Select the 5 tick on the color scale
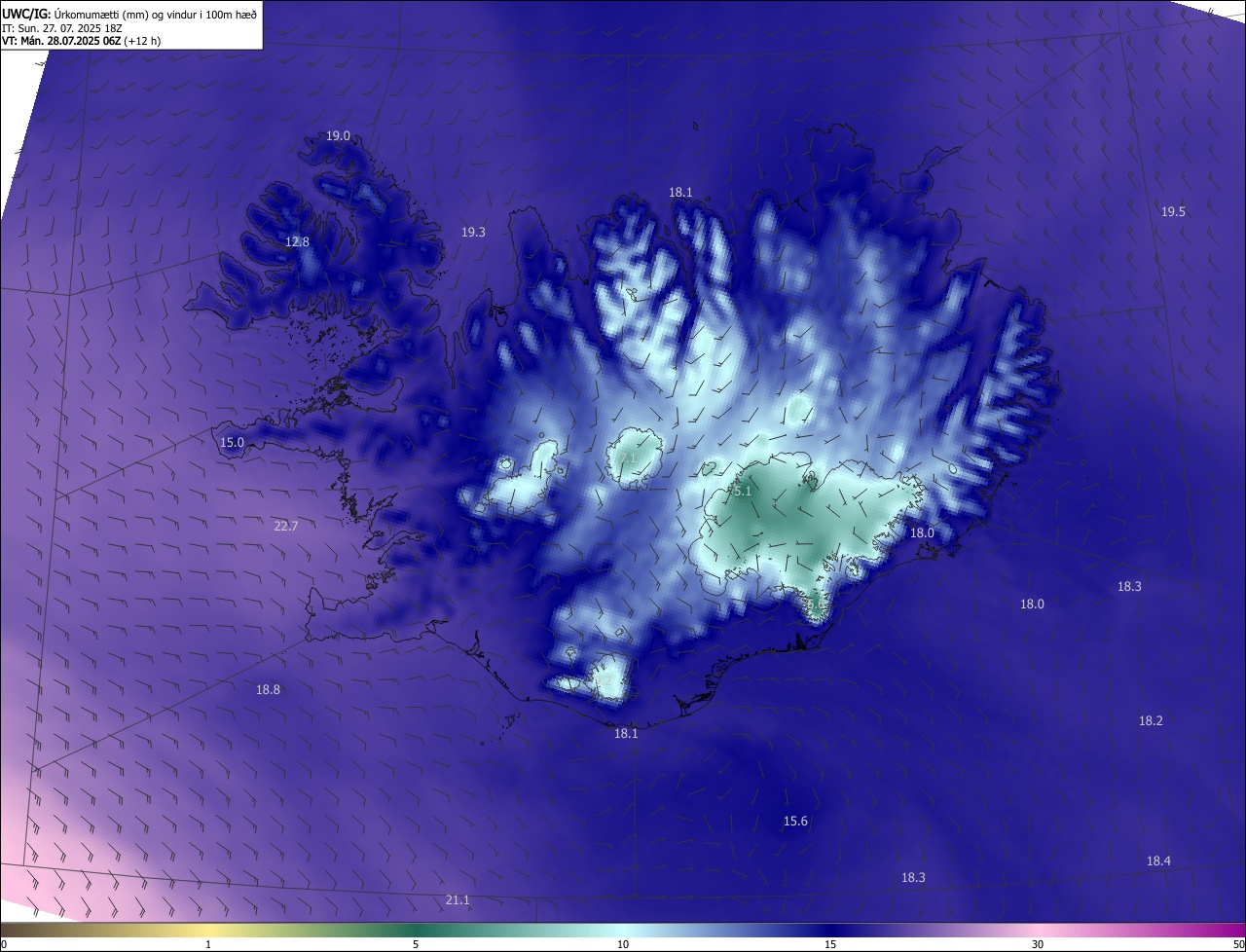 tap(416, 944)
